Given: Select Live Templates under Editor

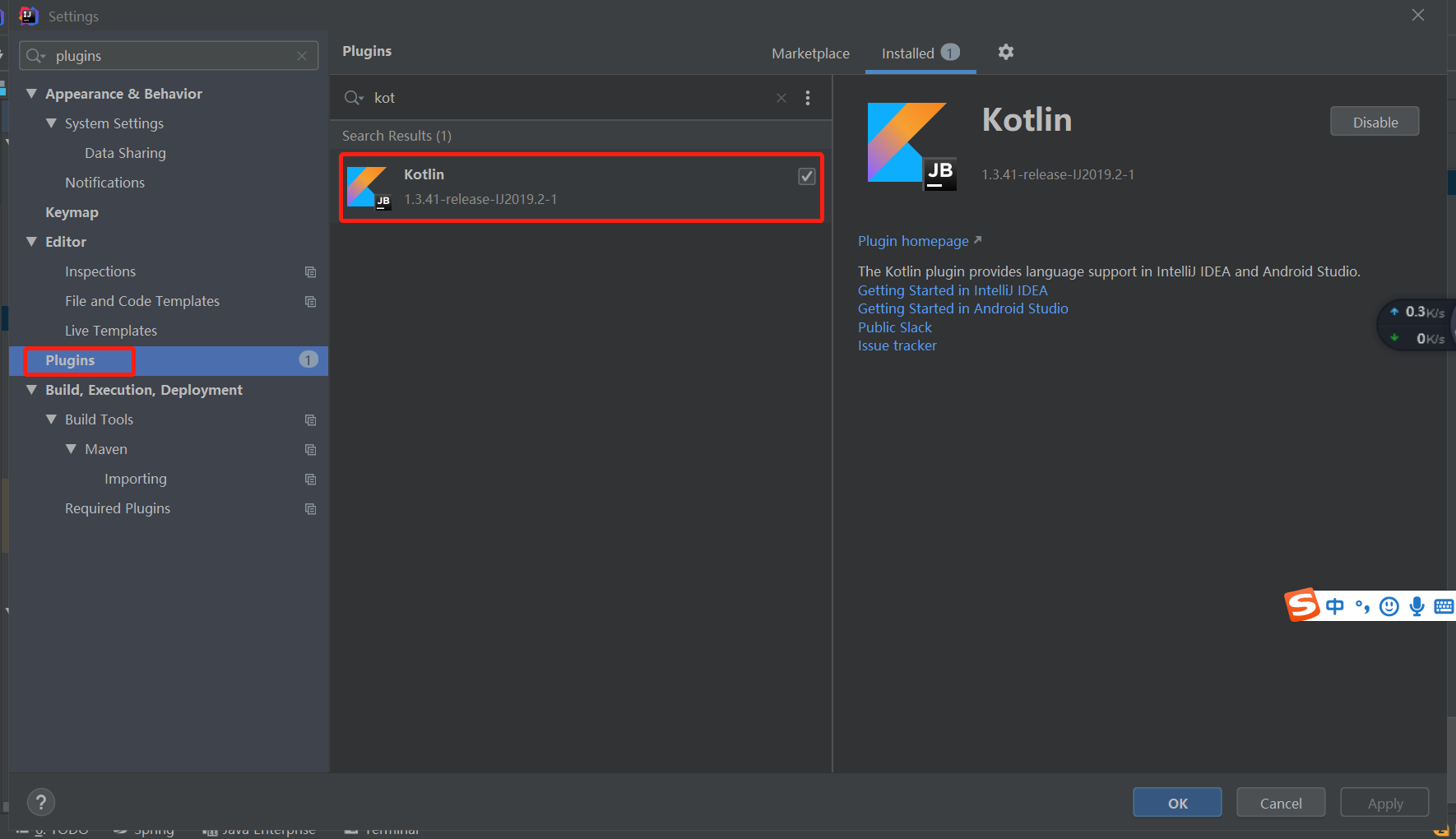Looking at the screenshot, I should coord(111,331).
